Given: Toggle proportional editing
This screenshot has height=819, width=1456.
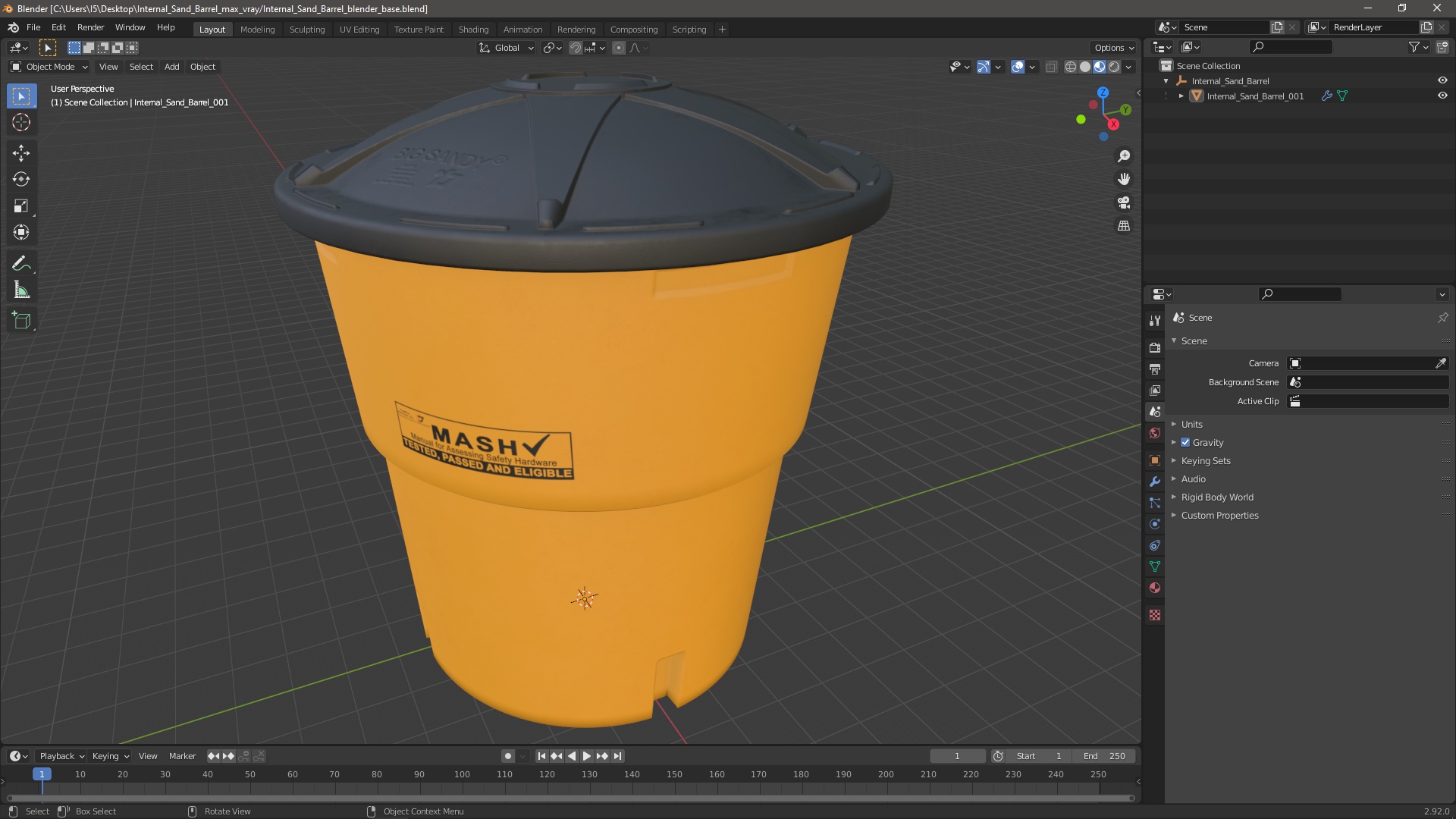Looking at the screenshot, I should click(619, 48).
